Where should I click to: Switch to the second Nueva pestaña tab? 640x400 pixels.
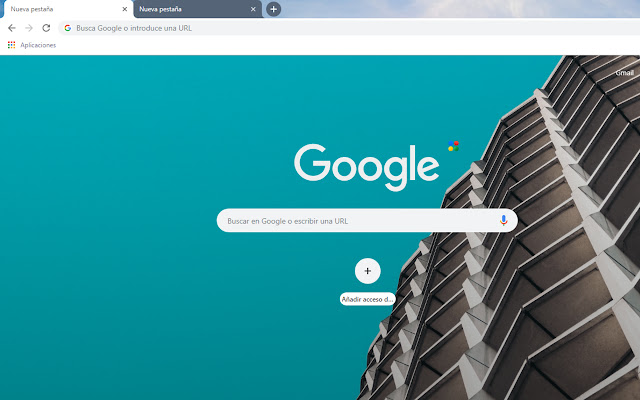(x=198, y=9)
